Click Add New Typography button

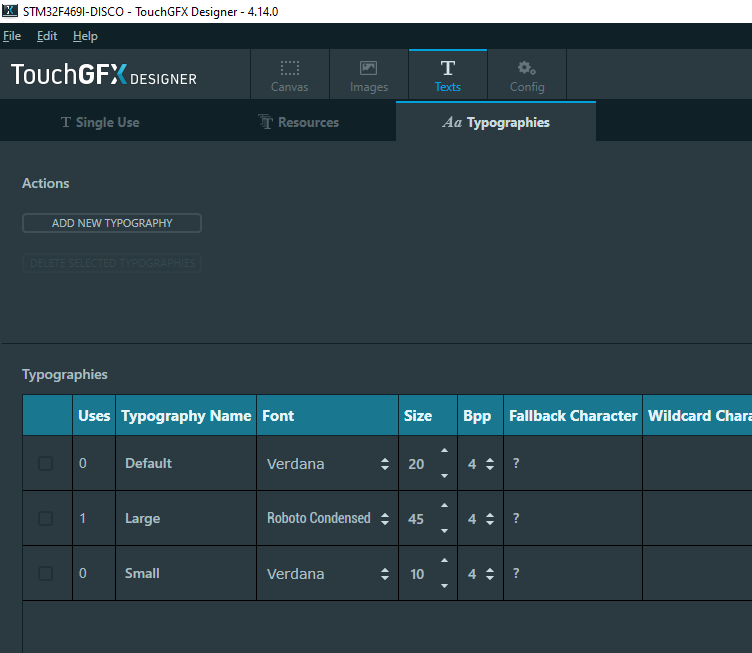click(x=112, y=223)
